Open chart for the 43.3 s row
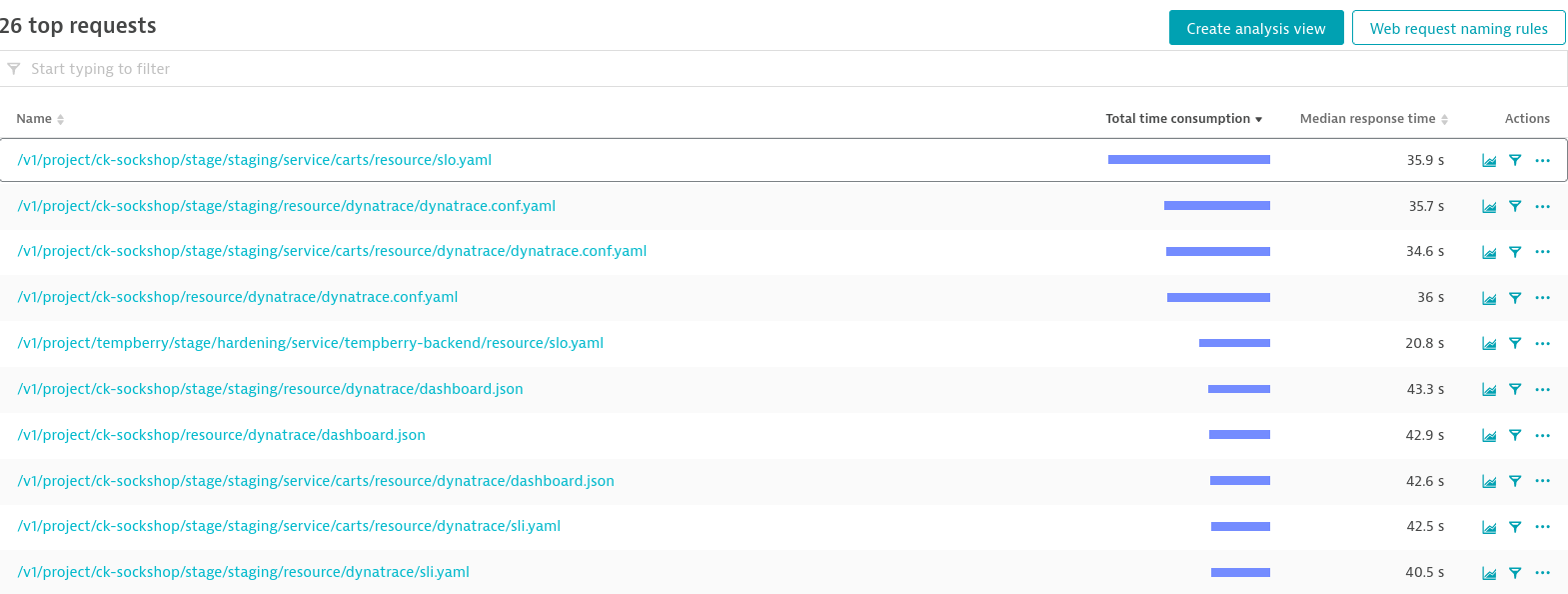The width and height of the screenshot is (1568, 594). pyautogui.click(x=1489, y=390)
